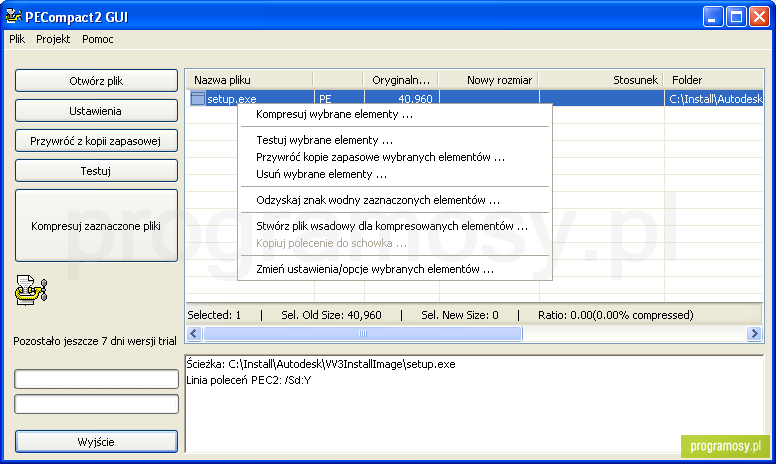Choose Zmień ustawienia/opcje wybranych elementów
This screenshot has width=776, height=464.
tap(394, 269)
